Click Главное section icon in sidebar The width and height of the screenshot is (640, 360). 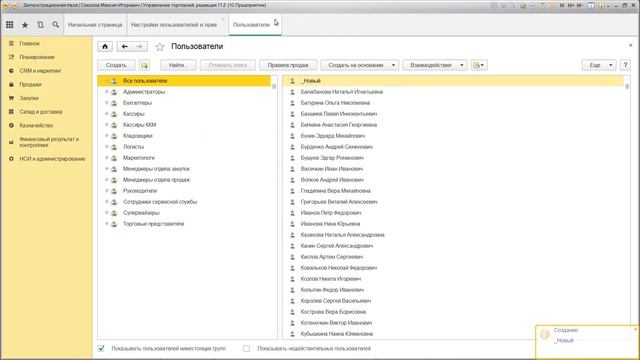tap(11, 43)
